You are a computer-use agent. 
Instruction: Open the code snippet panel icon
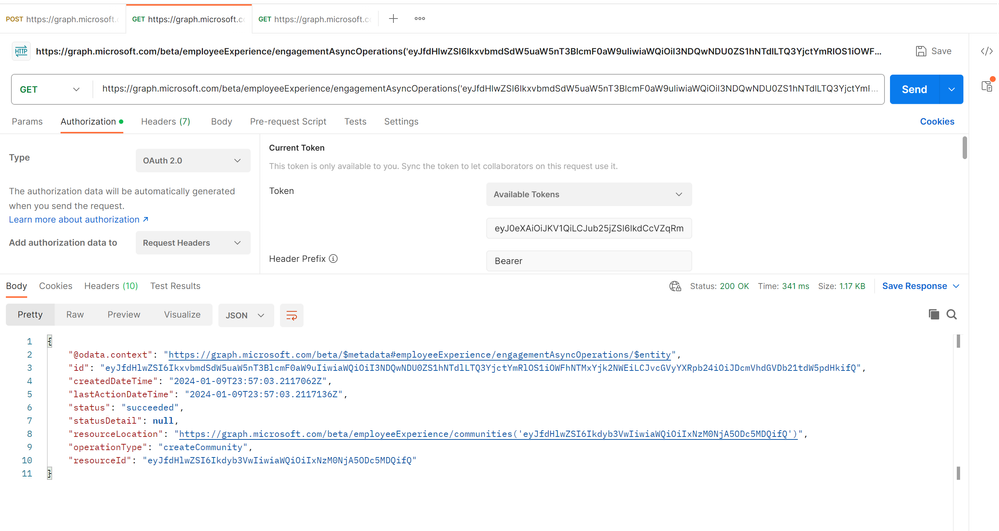click(x=986, y=51)
